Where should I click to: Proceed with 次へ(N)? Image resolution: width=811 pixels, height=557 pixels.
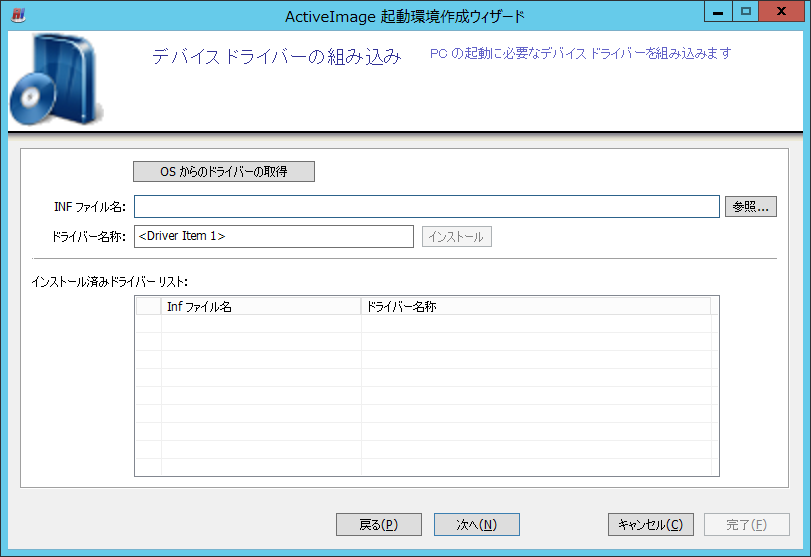tap(476, 524)
